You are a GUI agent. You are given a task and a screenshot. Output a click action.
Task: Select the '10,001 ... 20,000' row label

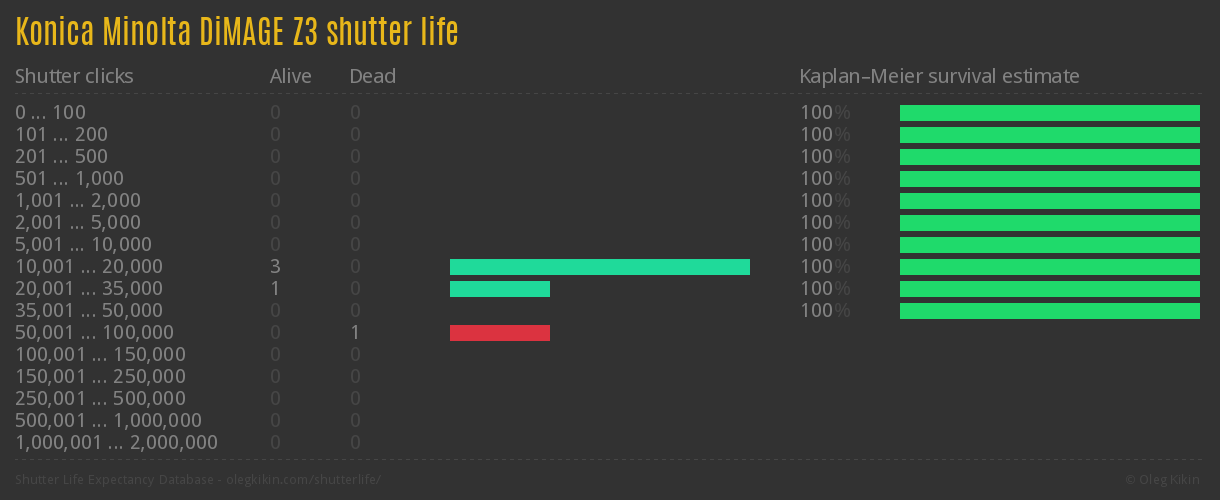click(89, 267)
